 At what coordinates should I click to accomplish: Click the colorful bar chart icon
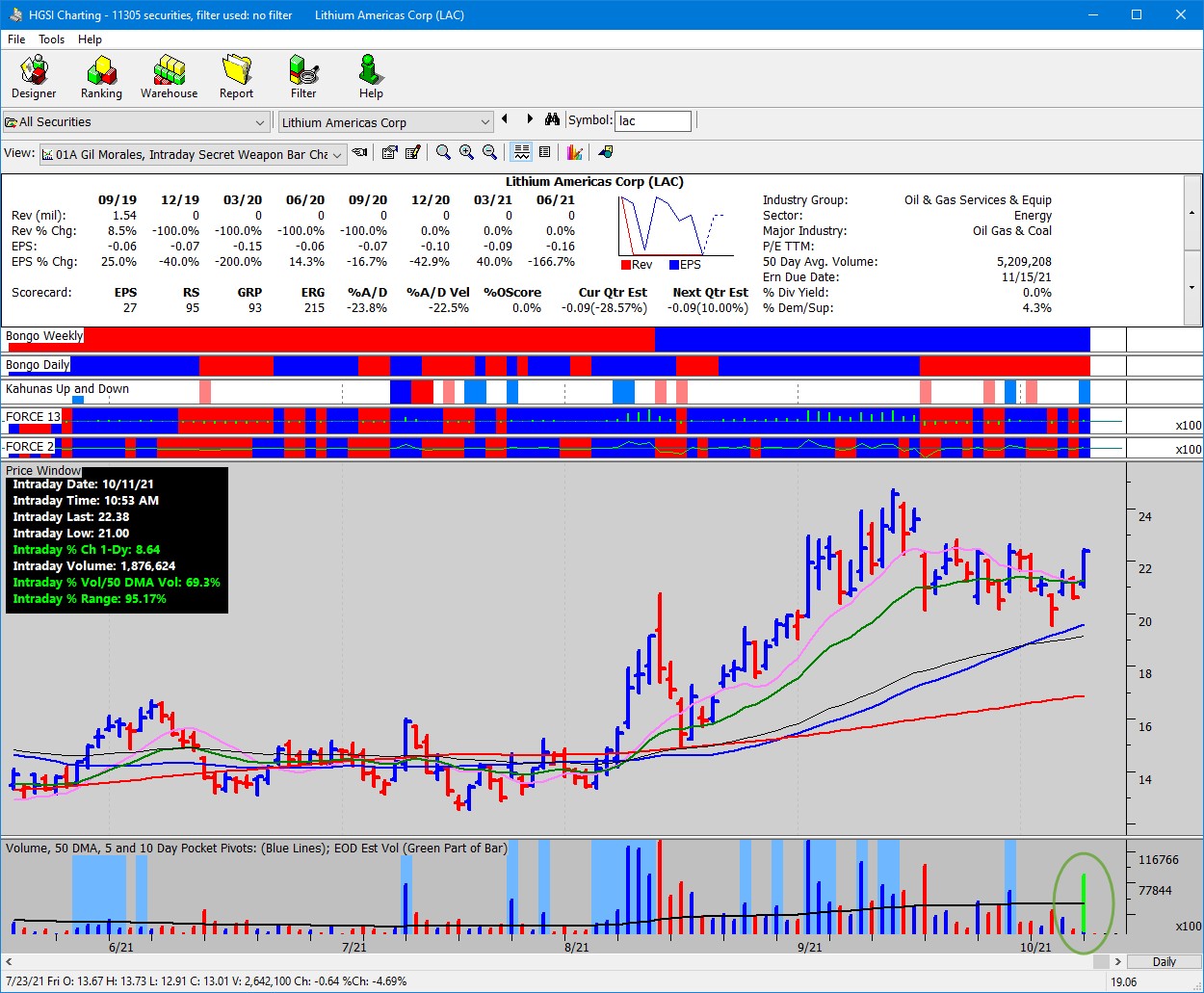click(x=575, y=152)
